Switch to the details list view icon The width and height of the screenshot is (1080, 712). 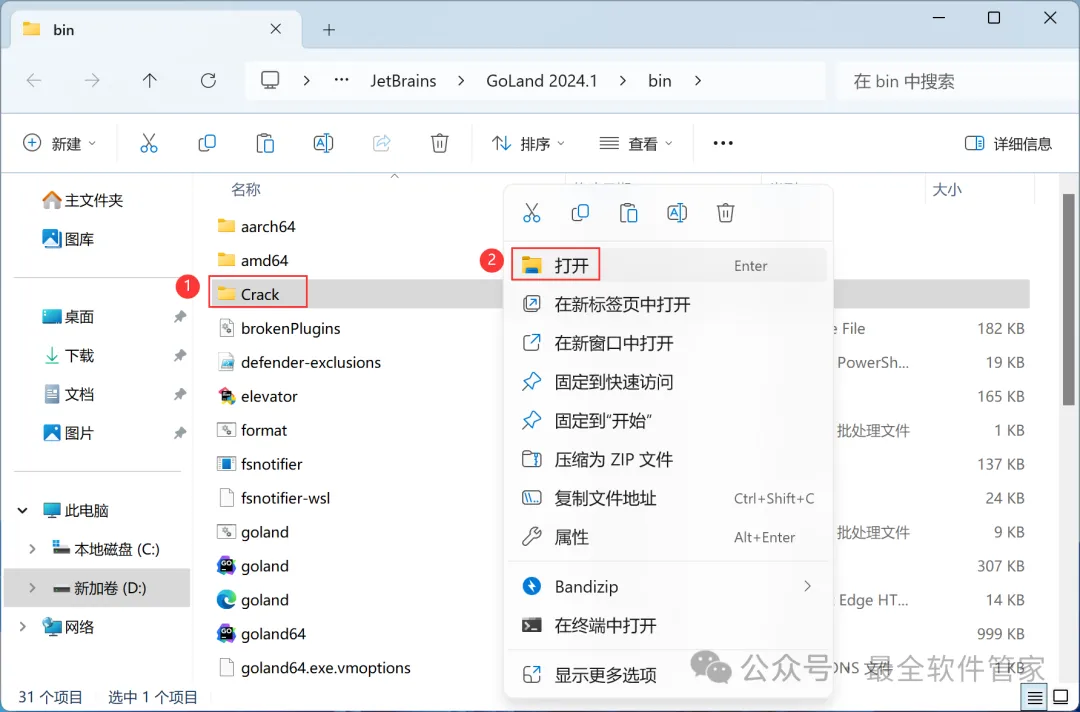pyautogui.click(x=1035, y=698)
